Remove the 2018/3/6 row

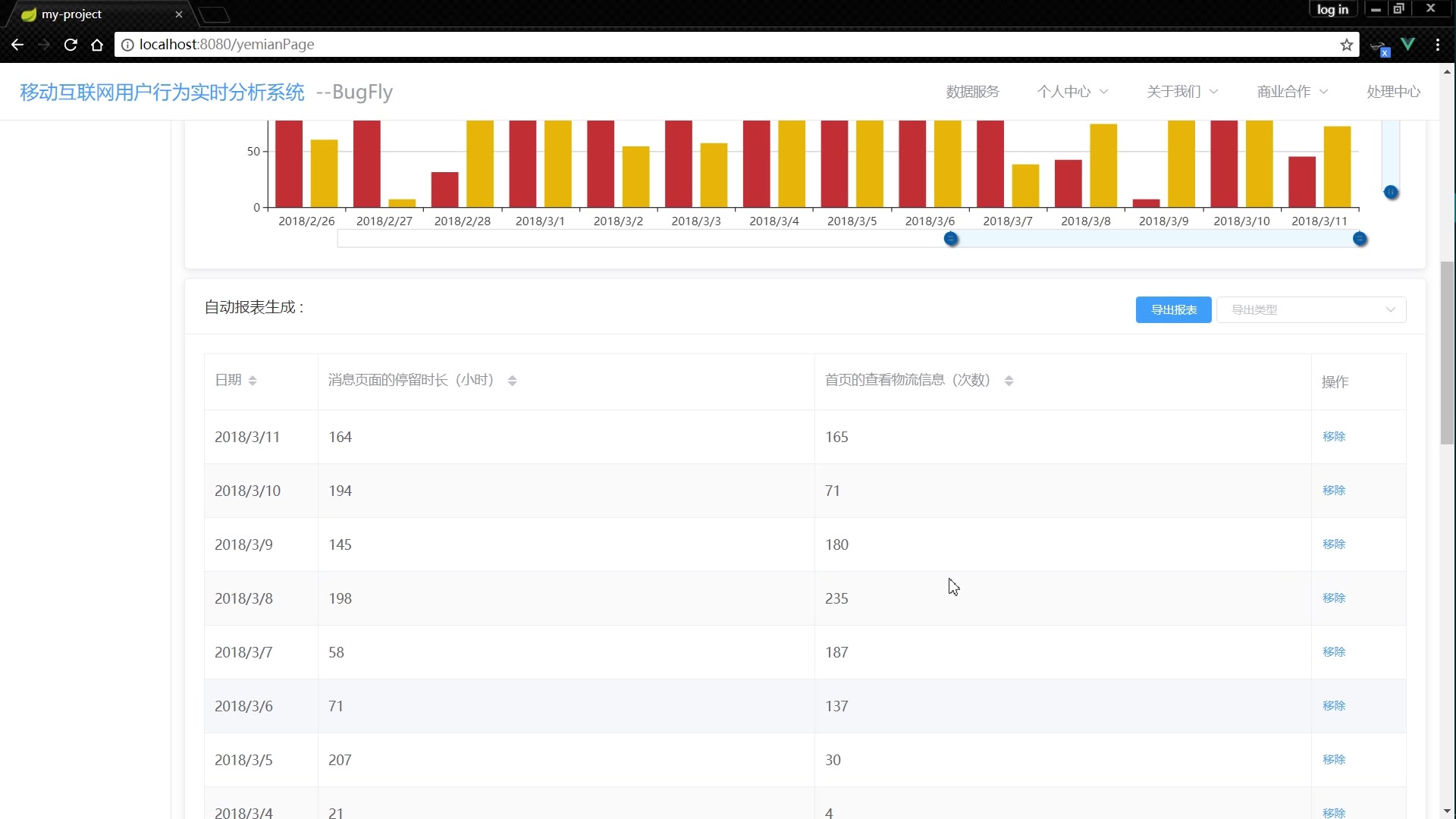(x=1334, y=705)
